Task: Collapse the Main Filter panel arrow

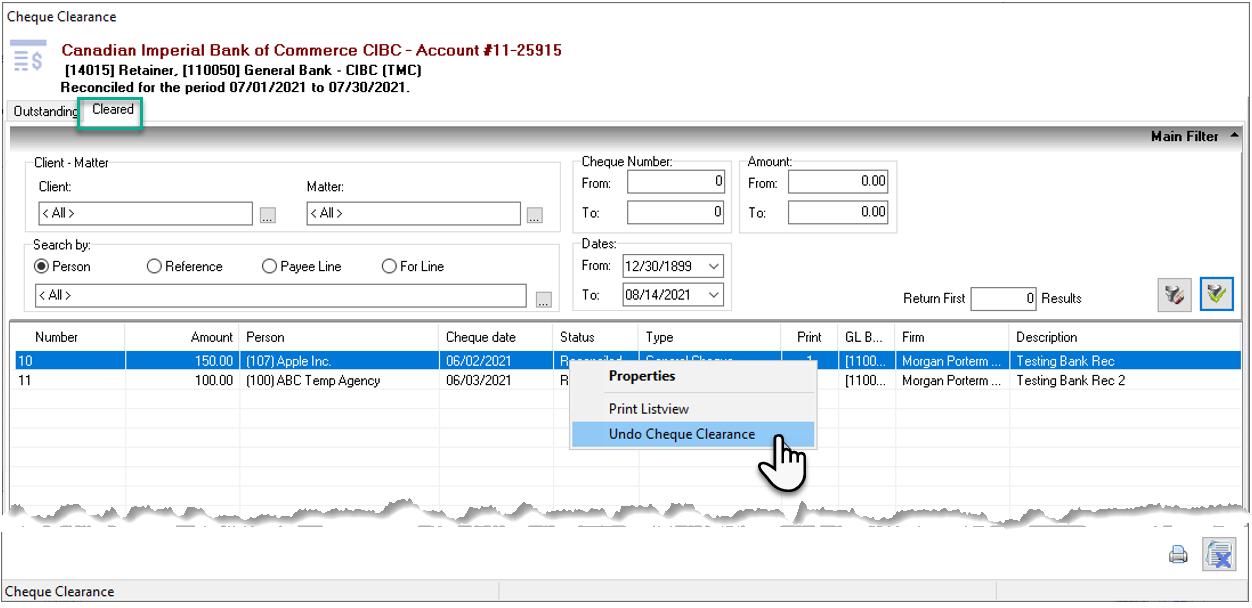Action: click(x=1234, y=136)
